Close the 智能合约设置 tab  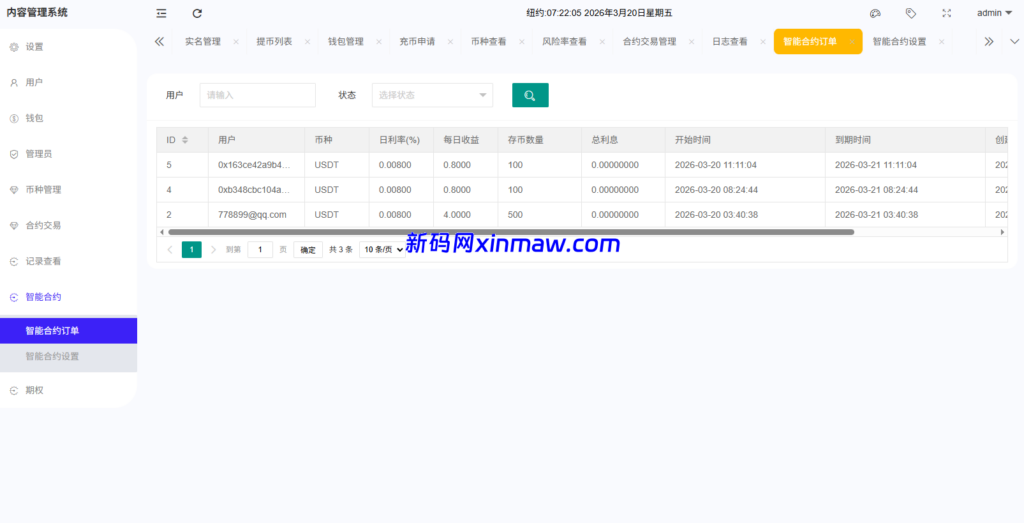pos(941,42)
